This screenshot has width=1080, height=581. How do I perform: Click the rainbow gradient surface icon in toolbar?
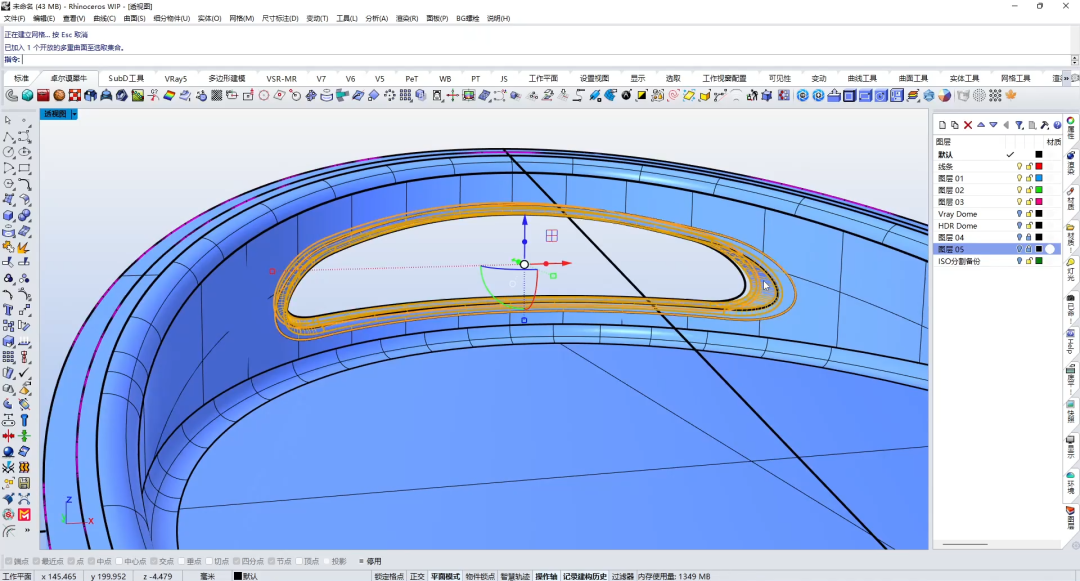click(x=169, y=96)
